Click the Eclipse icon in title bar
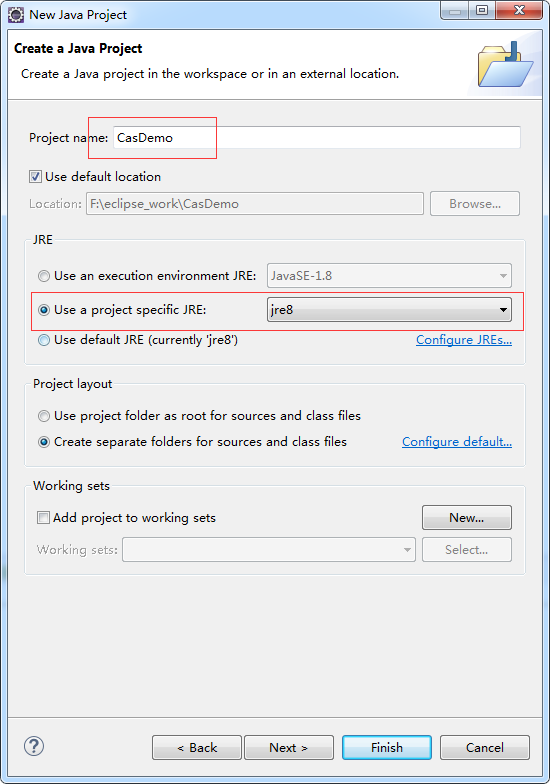The width and height of the screenshot is (550, 784). click(x=16, y=14)
